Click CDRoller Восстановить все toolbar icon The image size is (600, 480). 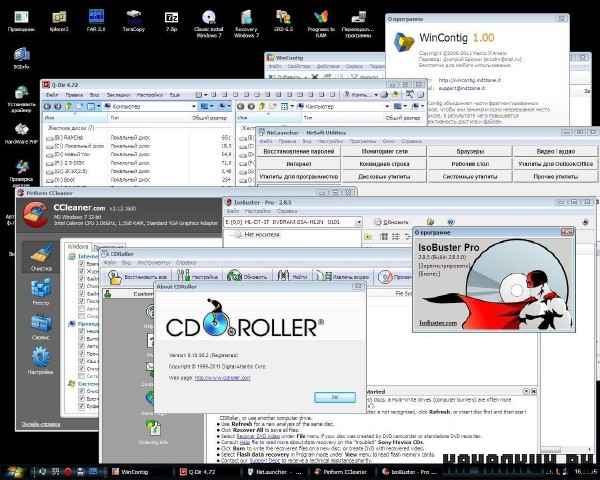pos(114,276)
